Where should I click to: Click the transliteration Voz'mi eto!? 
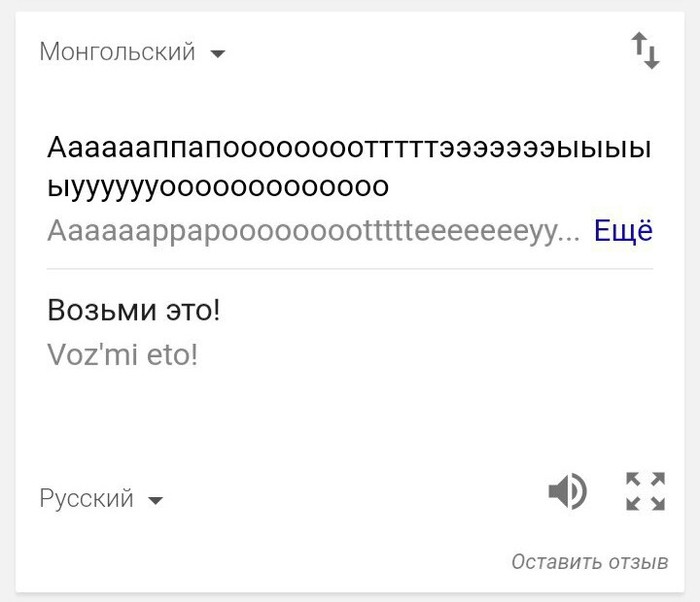coord(122,355)
